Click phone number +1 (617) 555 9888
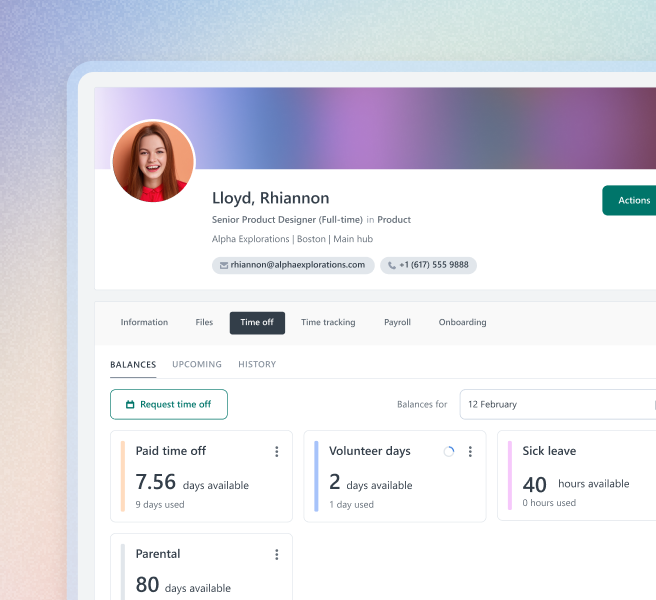This screenshot has height=600, width=656. point(428,265)
